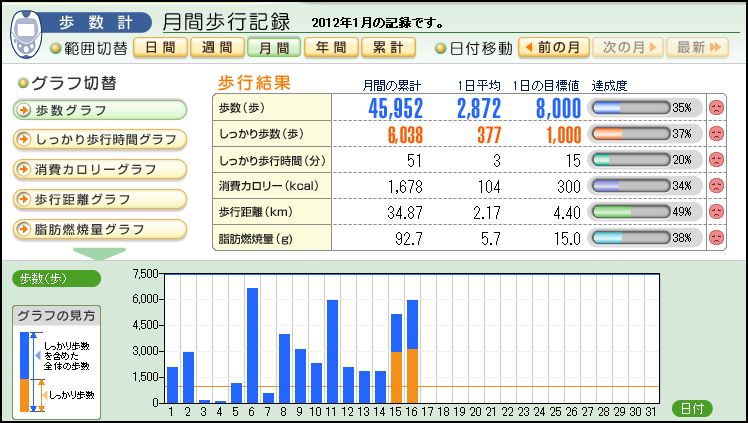Show the 消費カロリーグラフ

click(x=100, y=170)
